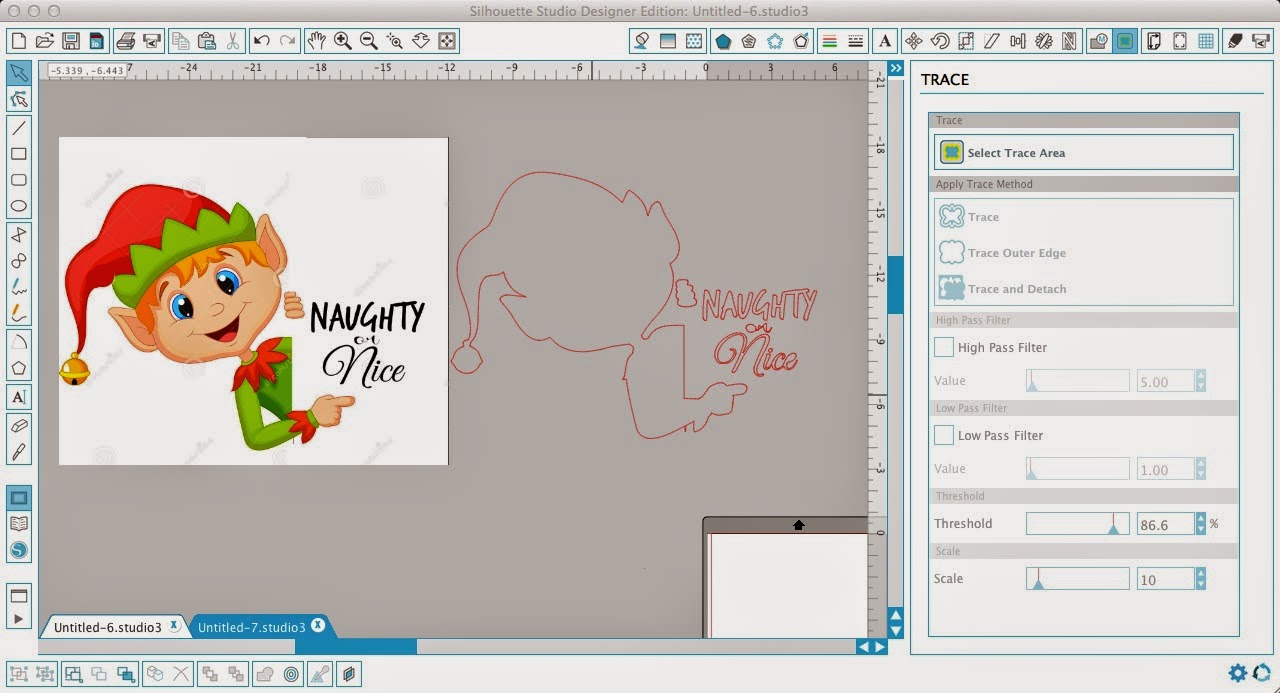
Task: Choose the Draw an Ellipse tool
Action: point(18,206)
